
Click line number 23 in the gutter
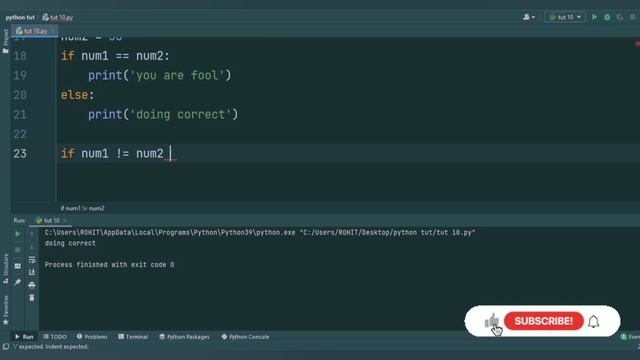coord(20,154)
